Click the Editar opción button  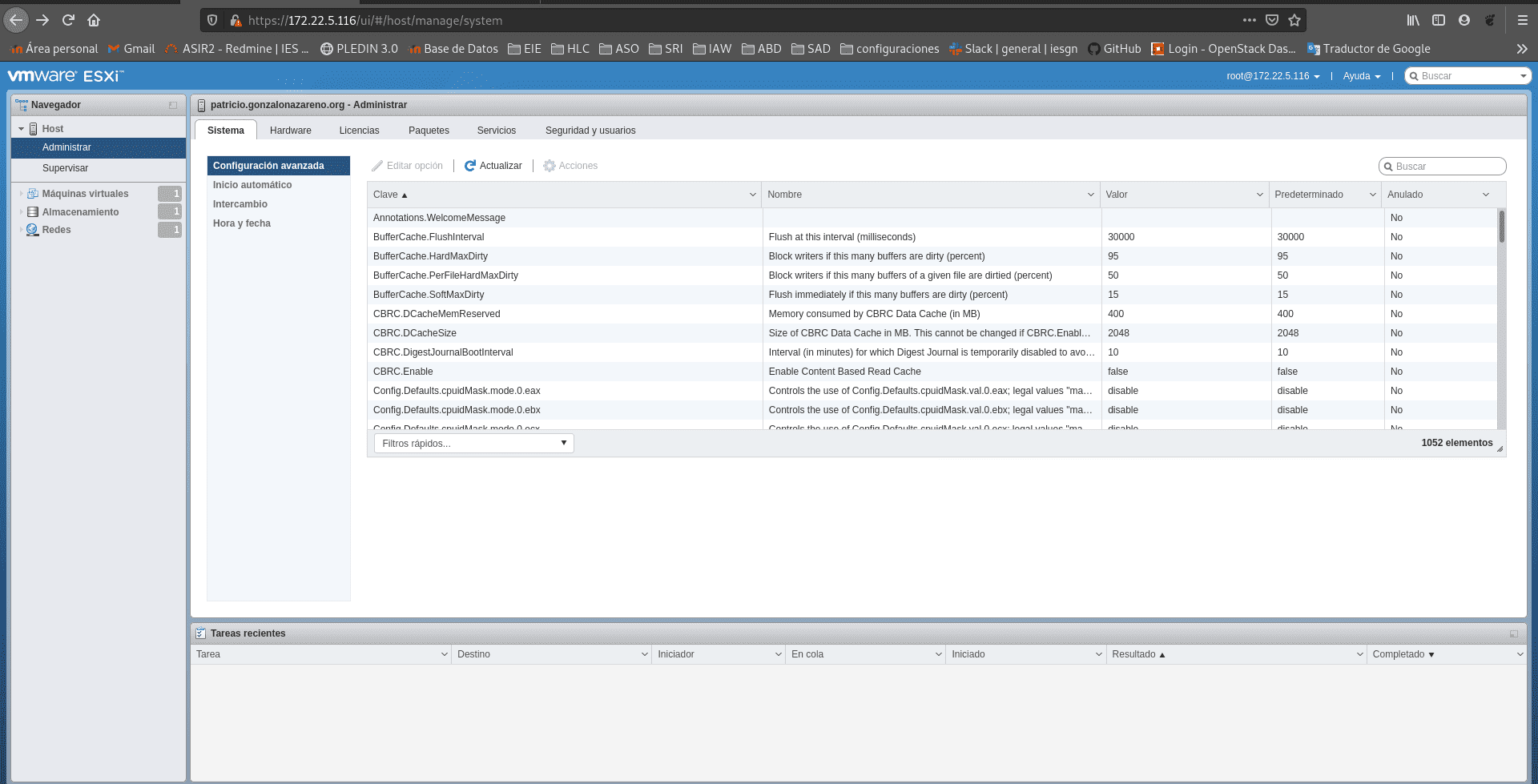point(407,166)
